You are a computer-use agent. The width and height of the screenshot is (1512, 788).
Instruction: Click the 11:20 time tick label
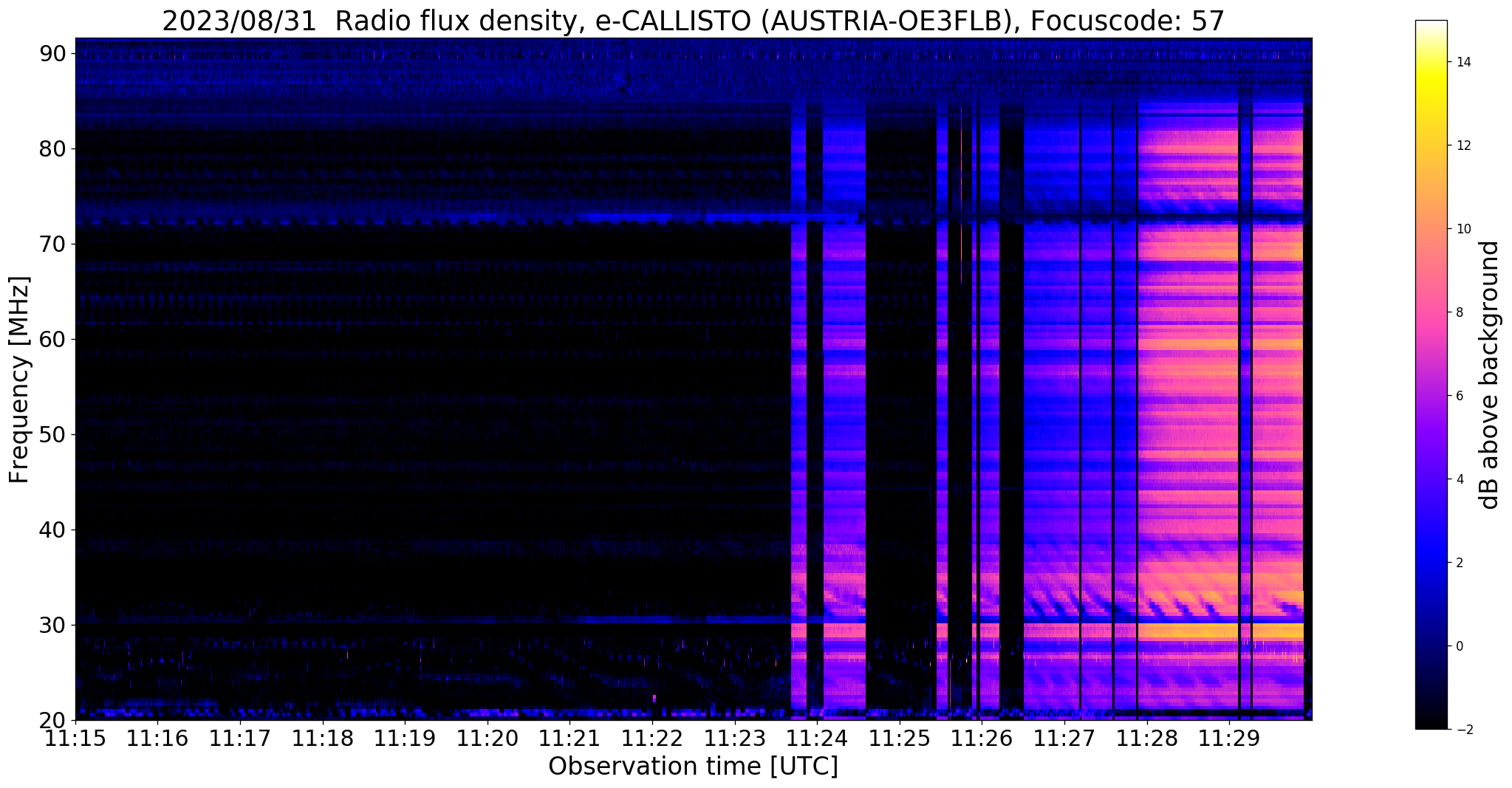488,739
